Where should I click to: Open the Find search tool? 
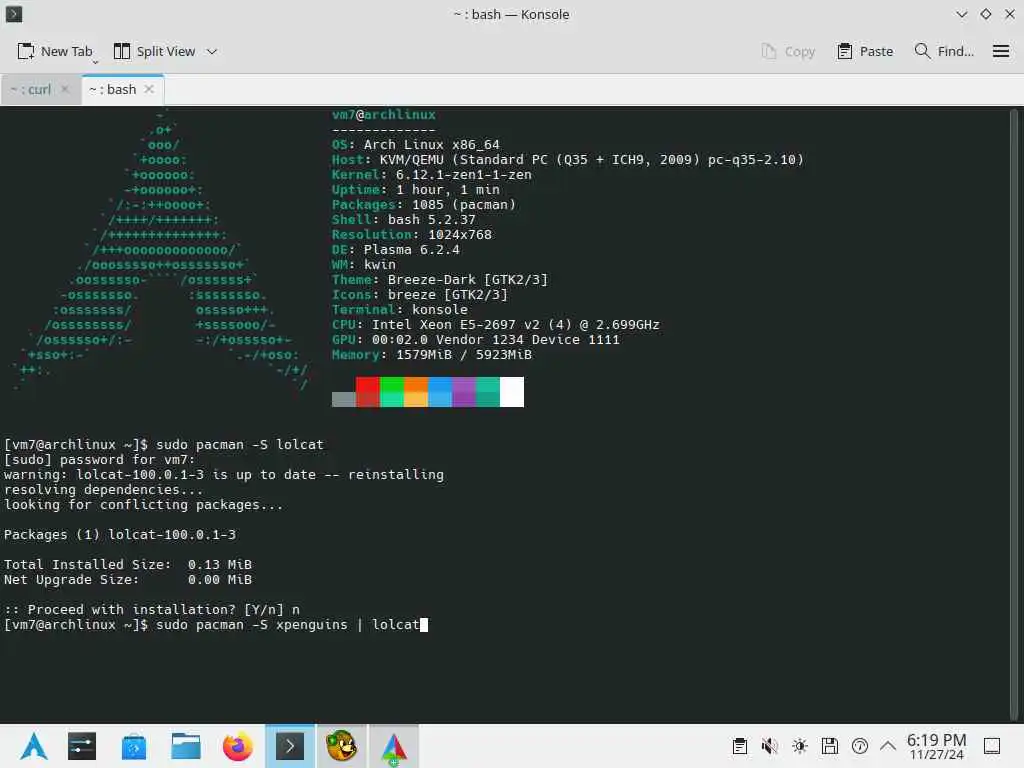(x=944, y=52)
